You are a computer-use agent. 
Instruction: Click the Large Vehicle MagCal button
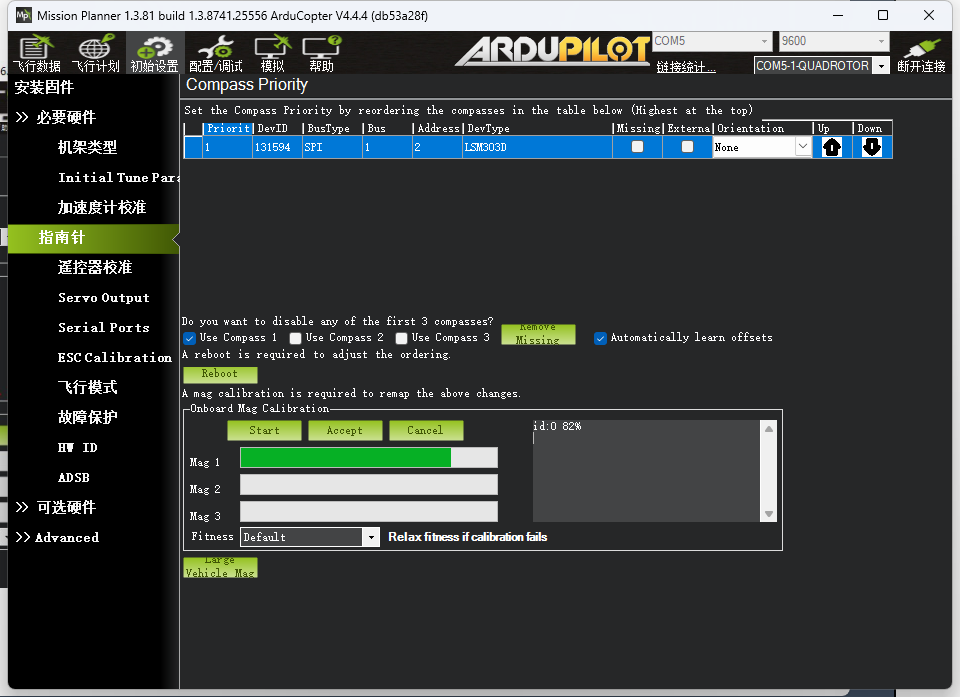click(x=220, y=567)
